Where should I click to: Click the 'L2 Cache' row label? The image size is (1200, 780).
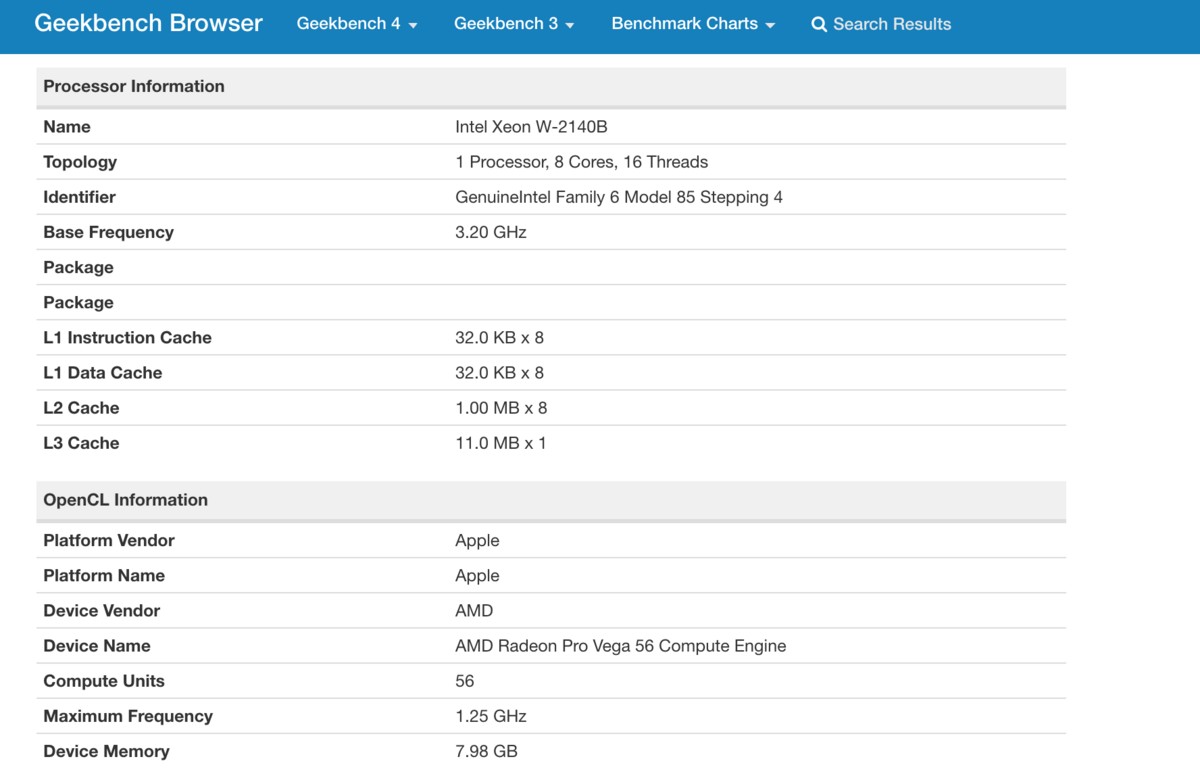(81, 408)
